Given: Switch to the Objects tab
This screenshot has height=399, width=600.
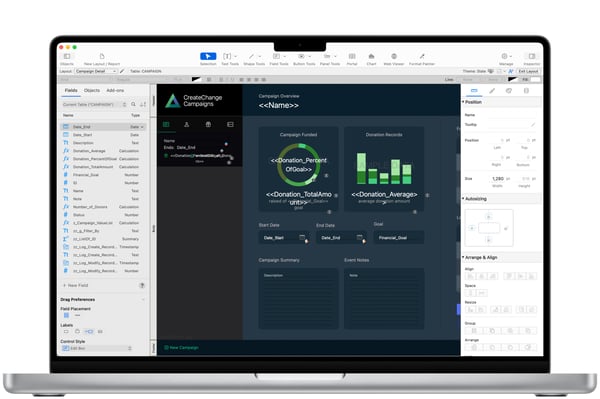Looking at the screenshot, I should pyautogui.click(x=92, y=90).
